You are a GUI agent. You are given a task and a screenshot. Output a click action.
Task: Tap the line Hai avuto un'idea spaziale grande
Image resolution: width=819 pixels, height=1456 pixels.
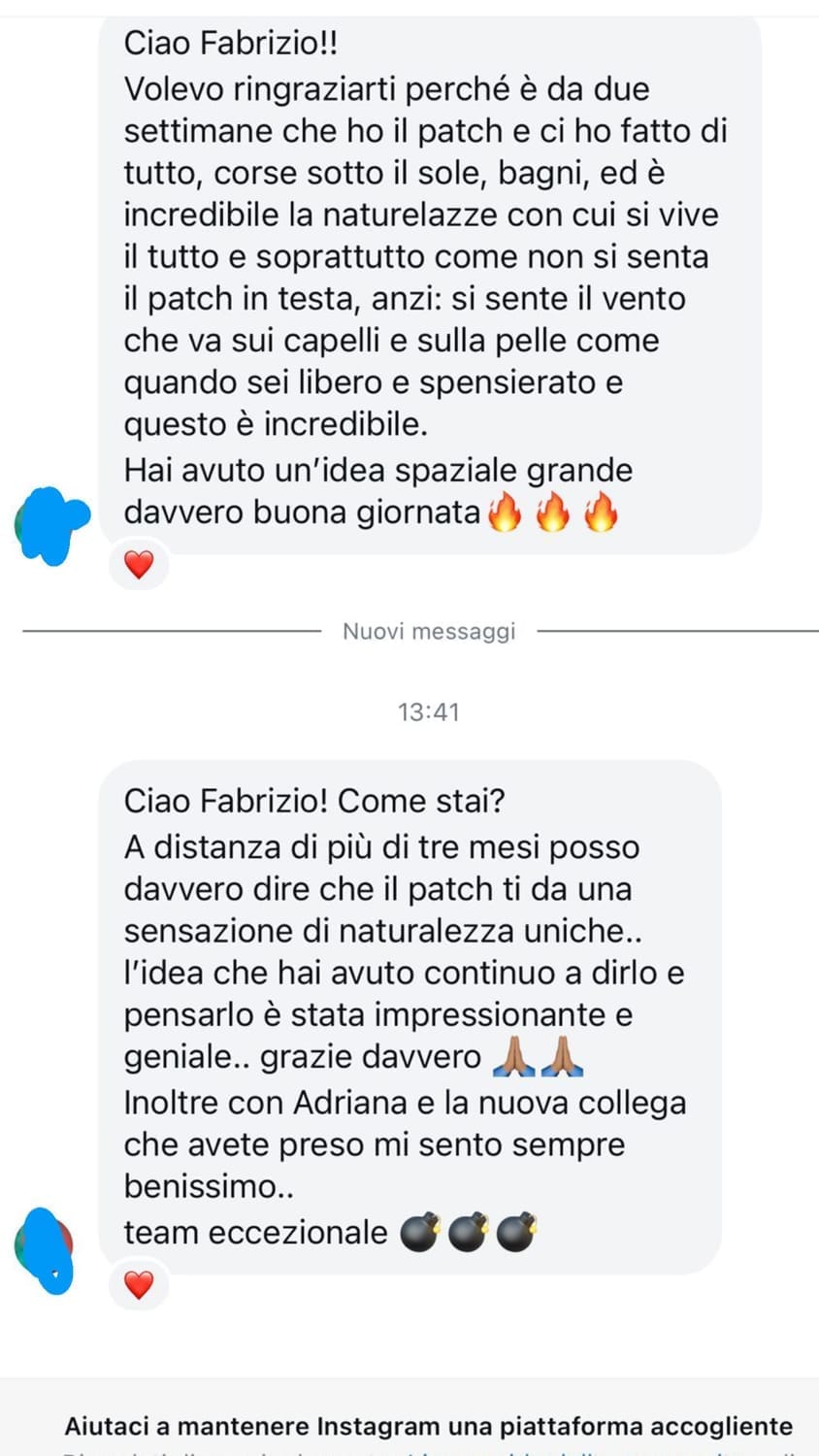point(377,470)
